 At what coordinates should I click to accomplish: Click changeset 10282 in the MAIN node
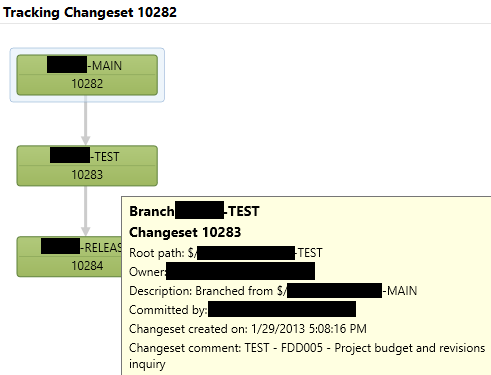[x=87, y=84]
